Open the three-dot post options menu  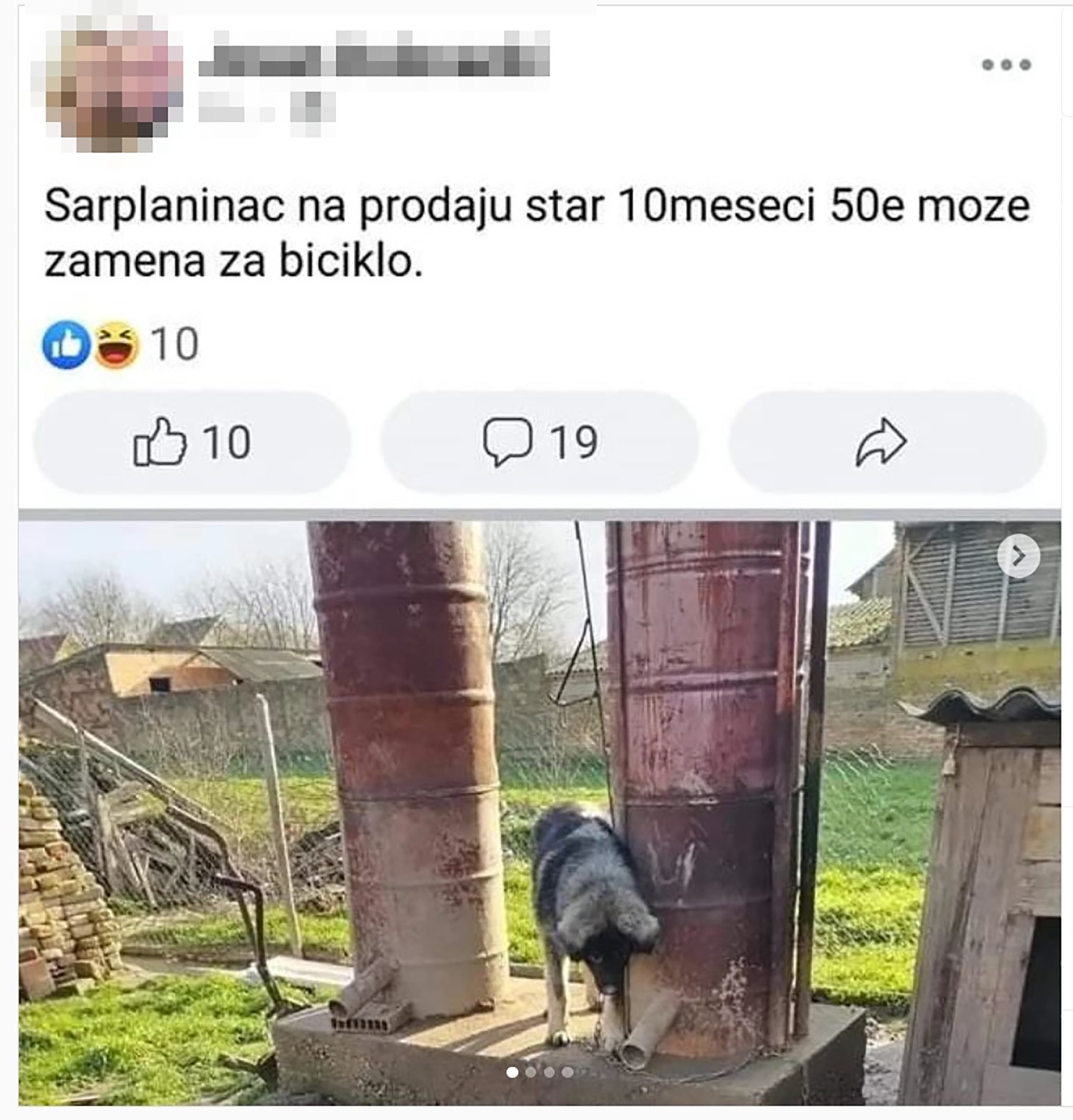coord(1006,64)
